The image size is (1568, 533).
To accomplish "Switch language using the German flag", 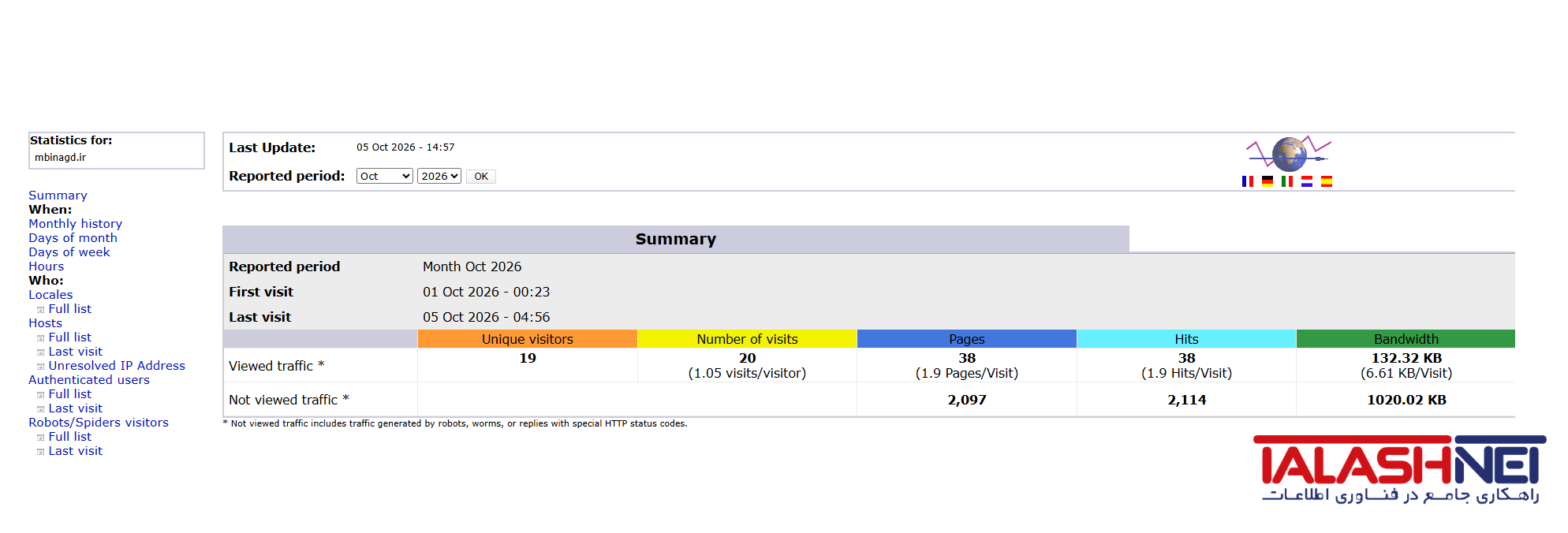I will pyautogui.click(x=1267, y=181).
